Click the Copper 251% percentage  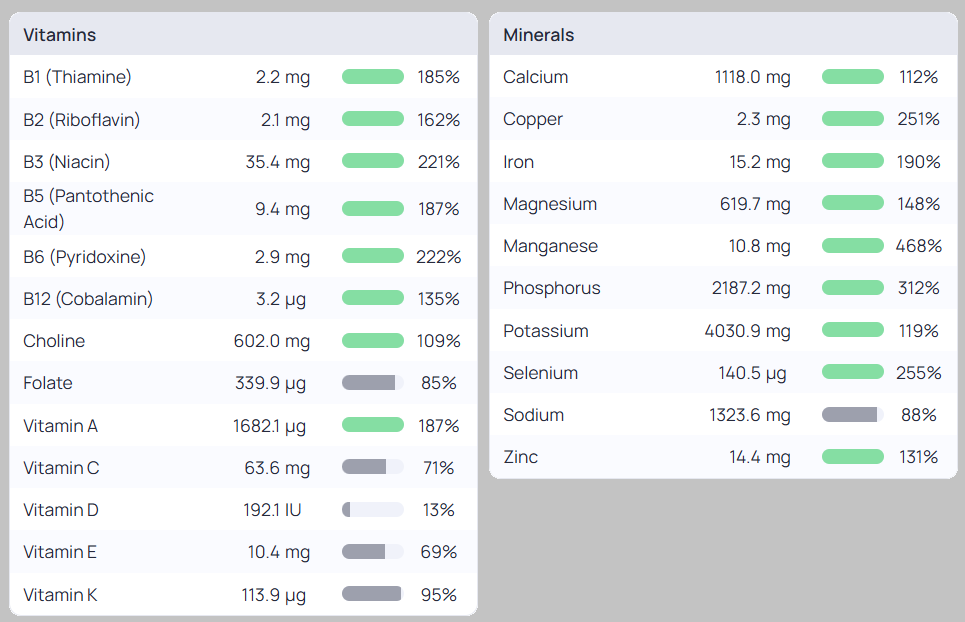coord(918,119)
